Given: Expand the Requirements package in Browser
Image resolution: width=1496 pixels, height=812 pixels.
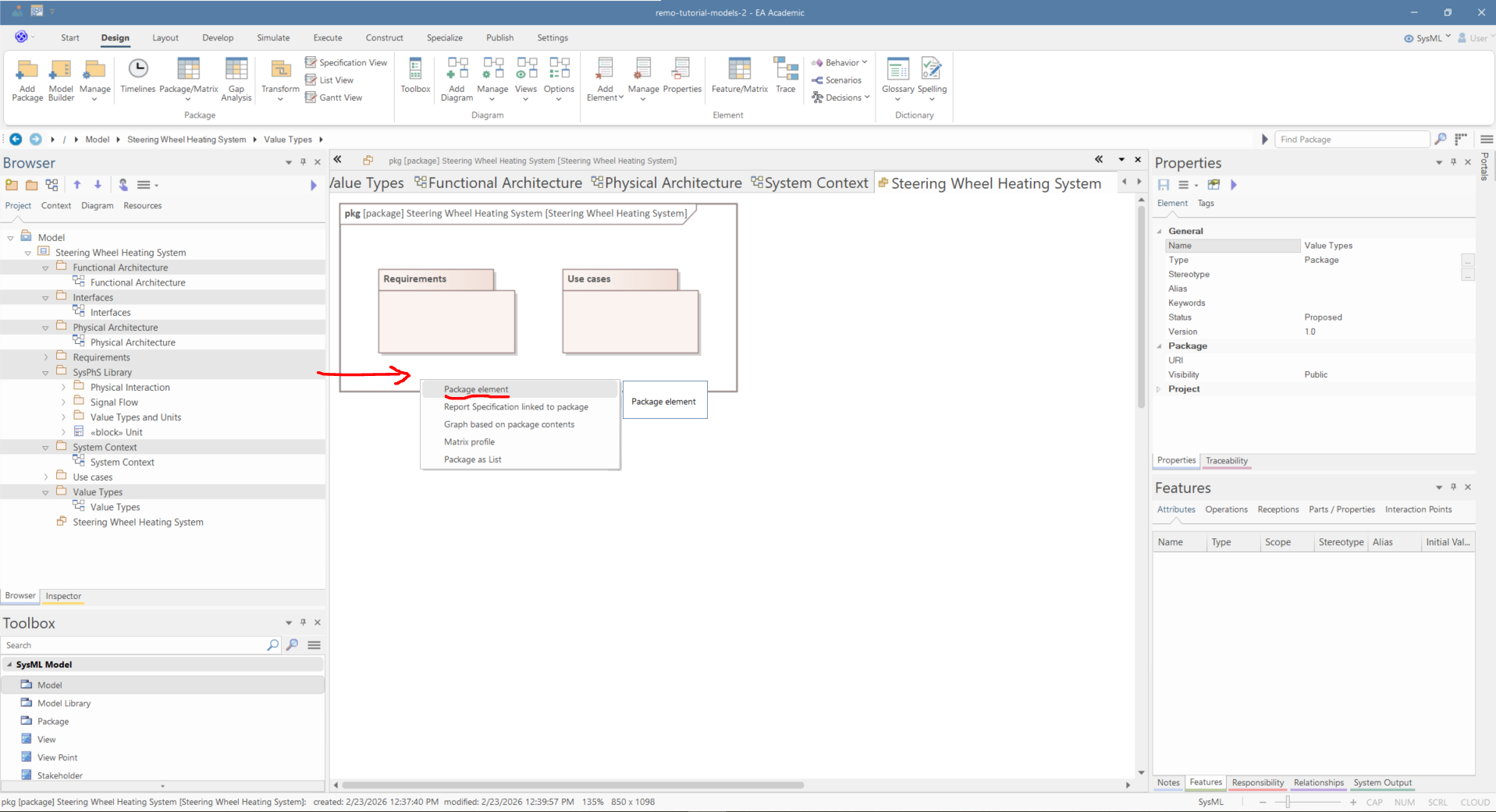Looking at the screenshot, I should click(46, 357).
